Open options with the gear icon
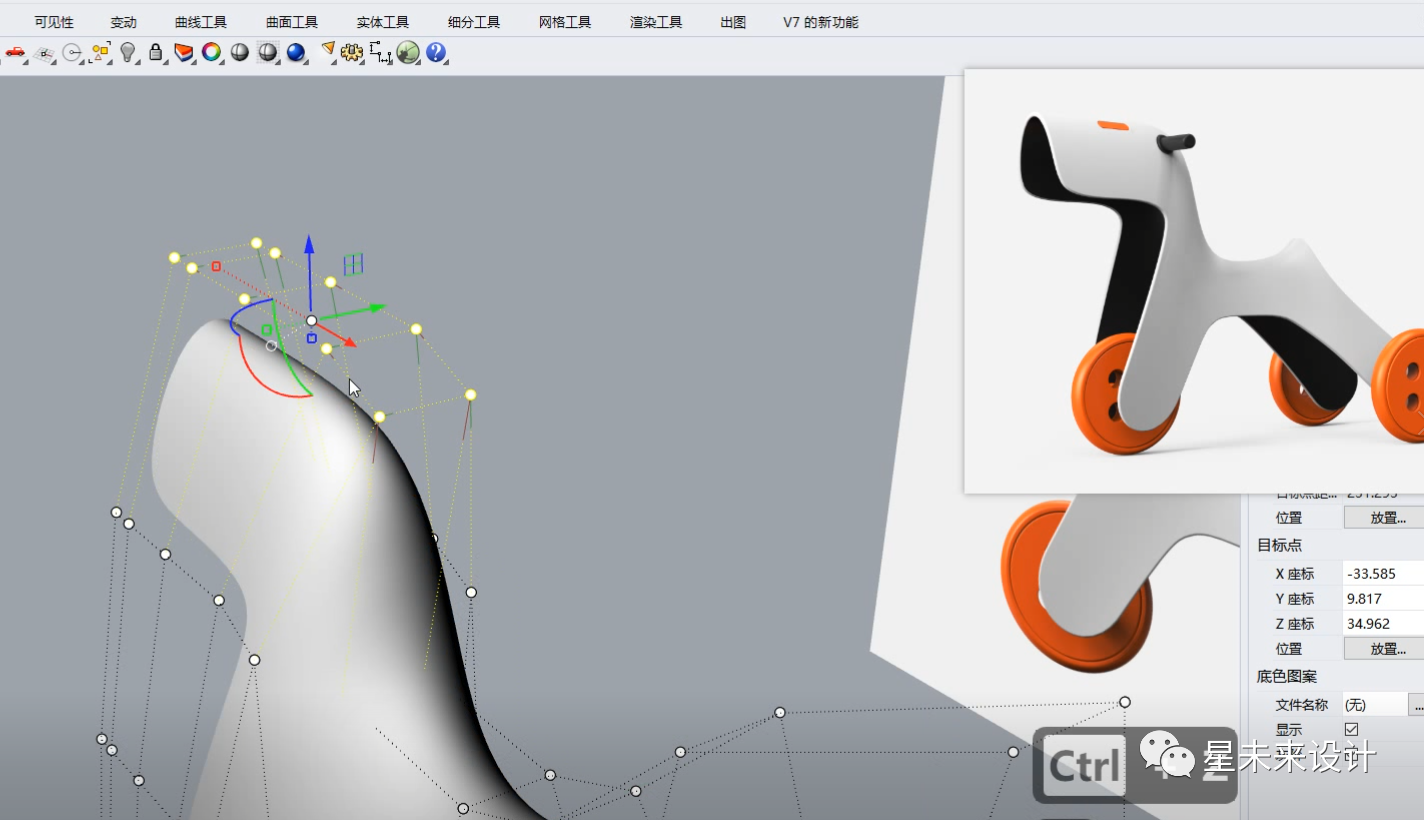The height and width of the screenshot is (820, 1424). pos(351,53)
